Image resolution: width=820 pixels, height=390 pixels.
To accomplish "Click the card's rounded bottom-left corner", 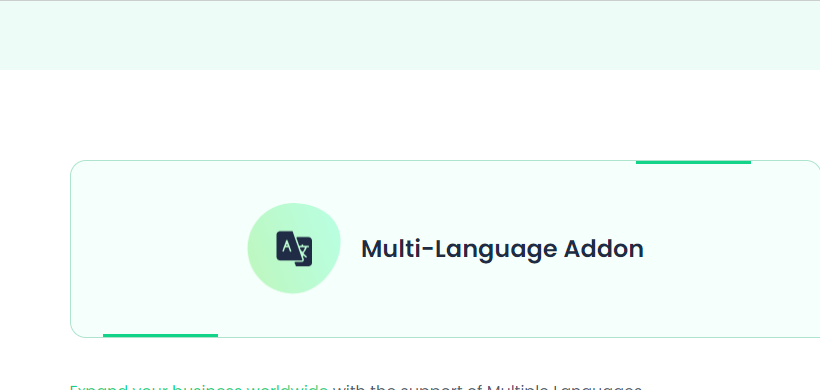I will (76, 331).
